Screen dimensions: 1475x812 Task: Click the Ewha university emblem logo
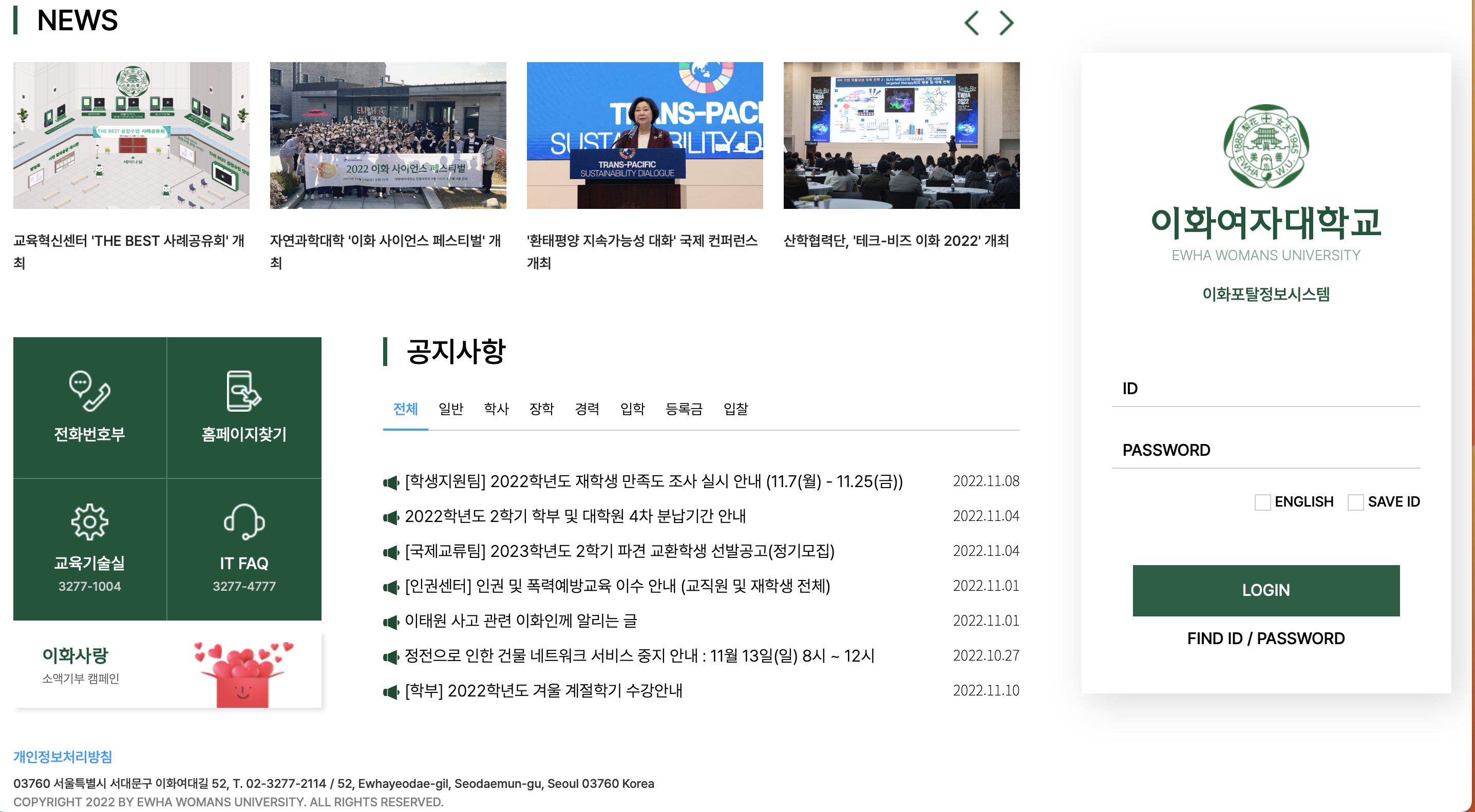tap(1265, 146)
